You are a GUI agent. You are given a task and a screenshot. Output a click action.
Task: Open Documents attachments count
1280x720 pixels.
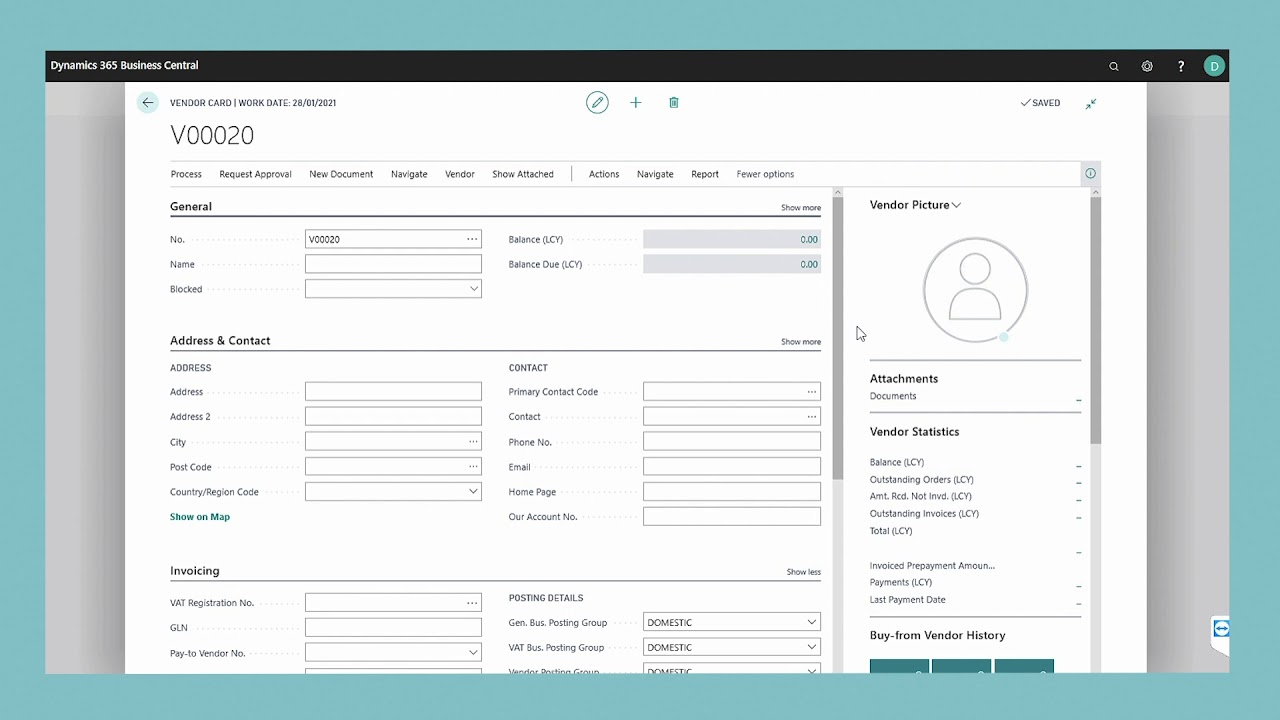(1078, 397)
